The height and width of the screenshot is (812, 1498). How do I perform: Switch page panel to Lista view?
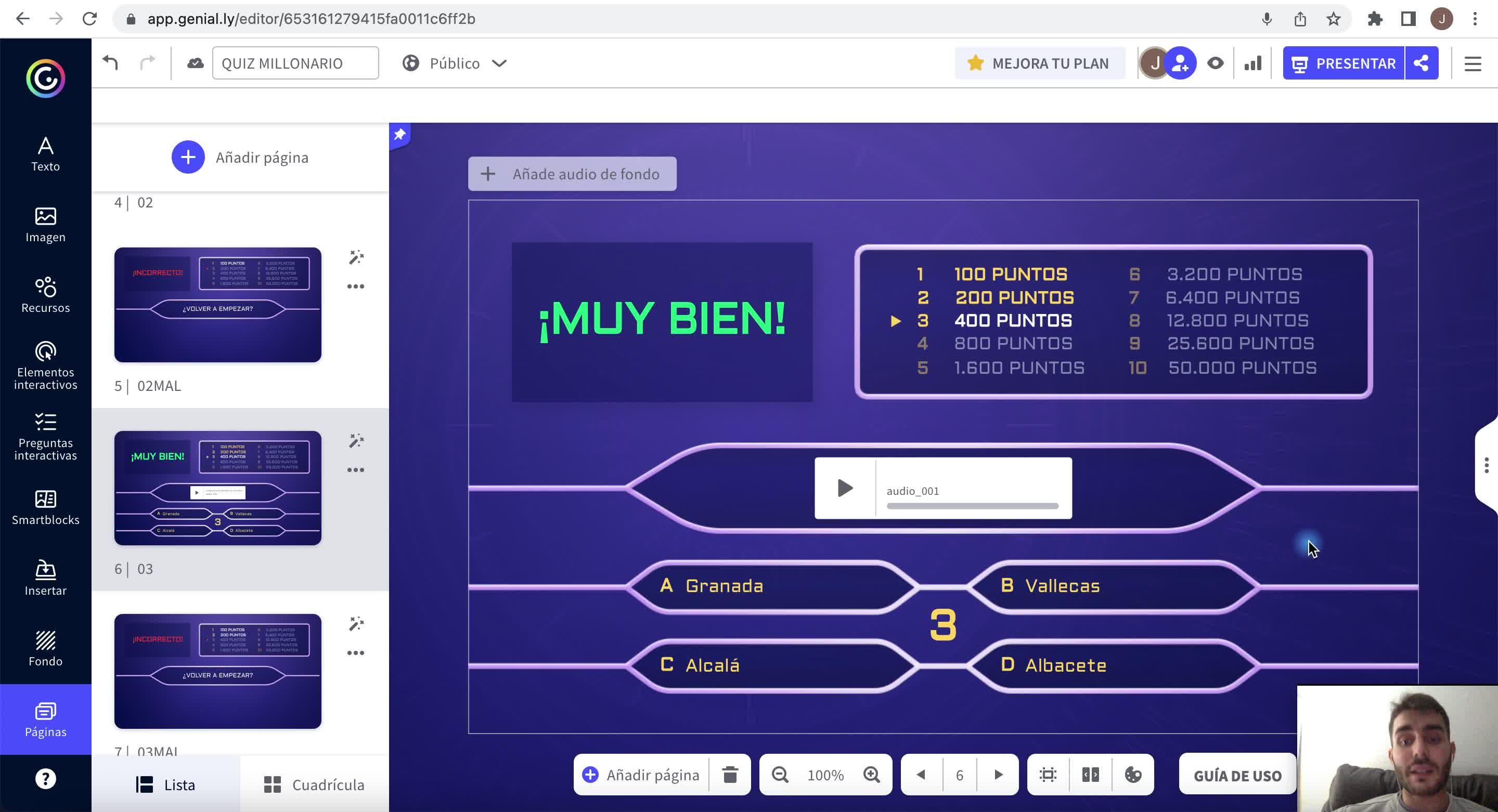point(166,784)
